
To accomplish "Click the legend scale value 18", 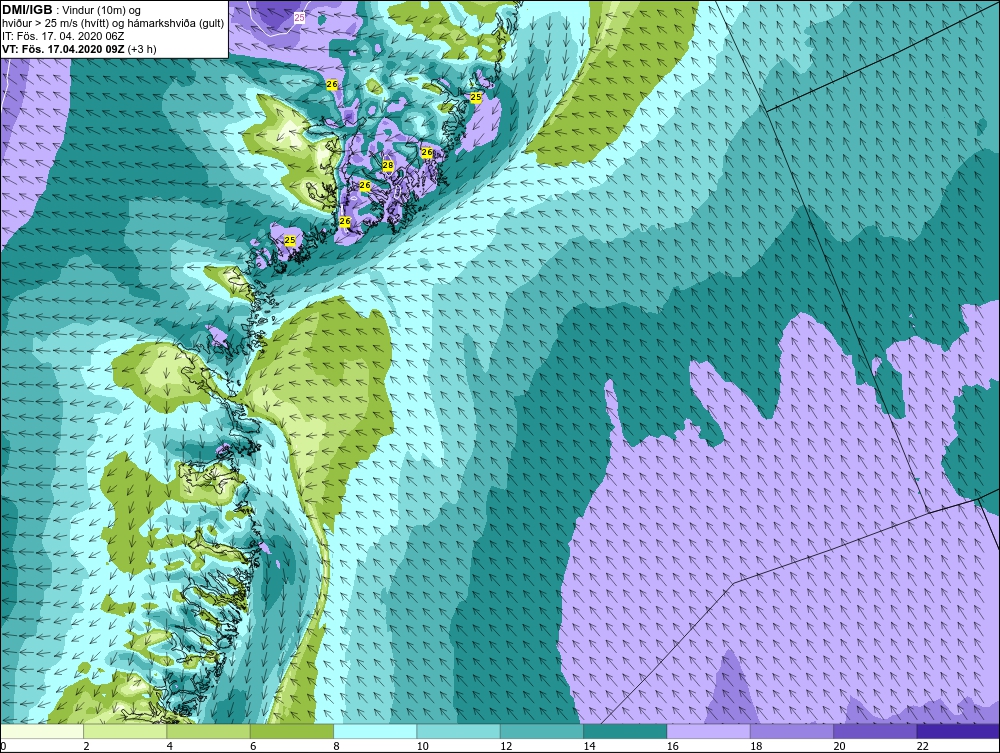I will point(756,746).
